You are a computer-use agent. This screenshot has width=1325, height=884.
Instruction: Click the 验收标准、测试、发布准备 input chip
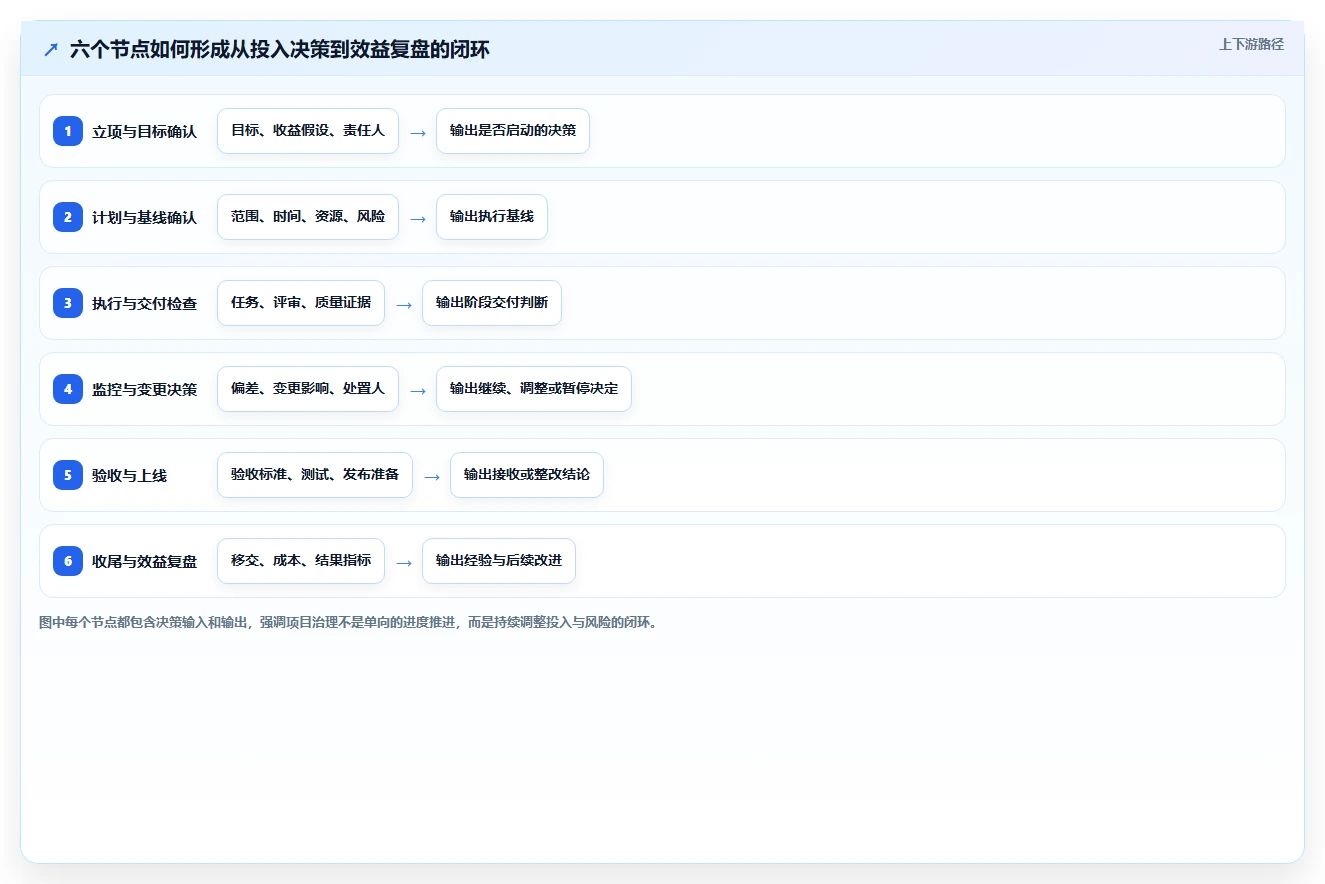coord(315,475)
